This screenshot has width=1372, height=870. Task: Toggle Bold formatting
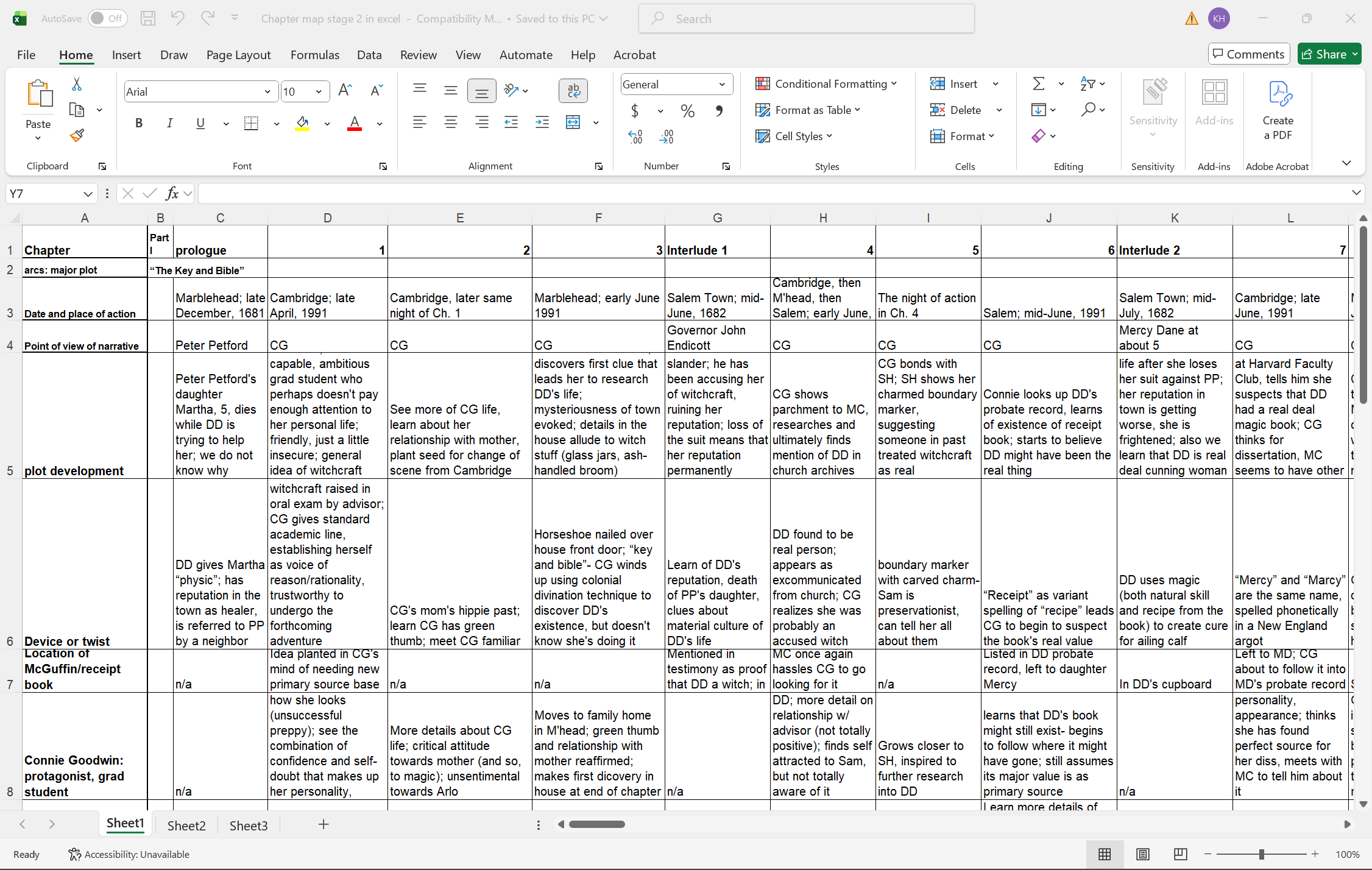[x=139, y=123]
